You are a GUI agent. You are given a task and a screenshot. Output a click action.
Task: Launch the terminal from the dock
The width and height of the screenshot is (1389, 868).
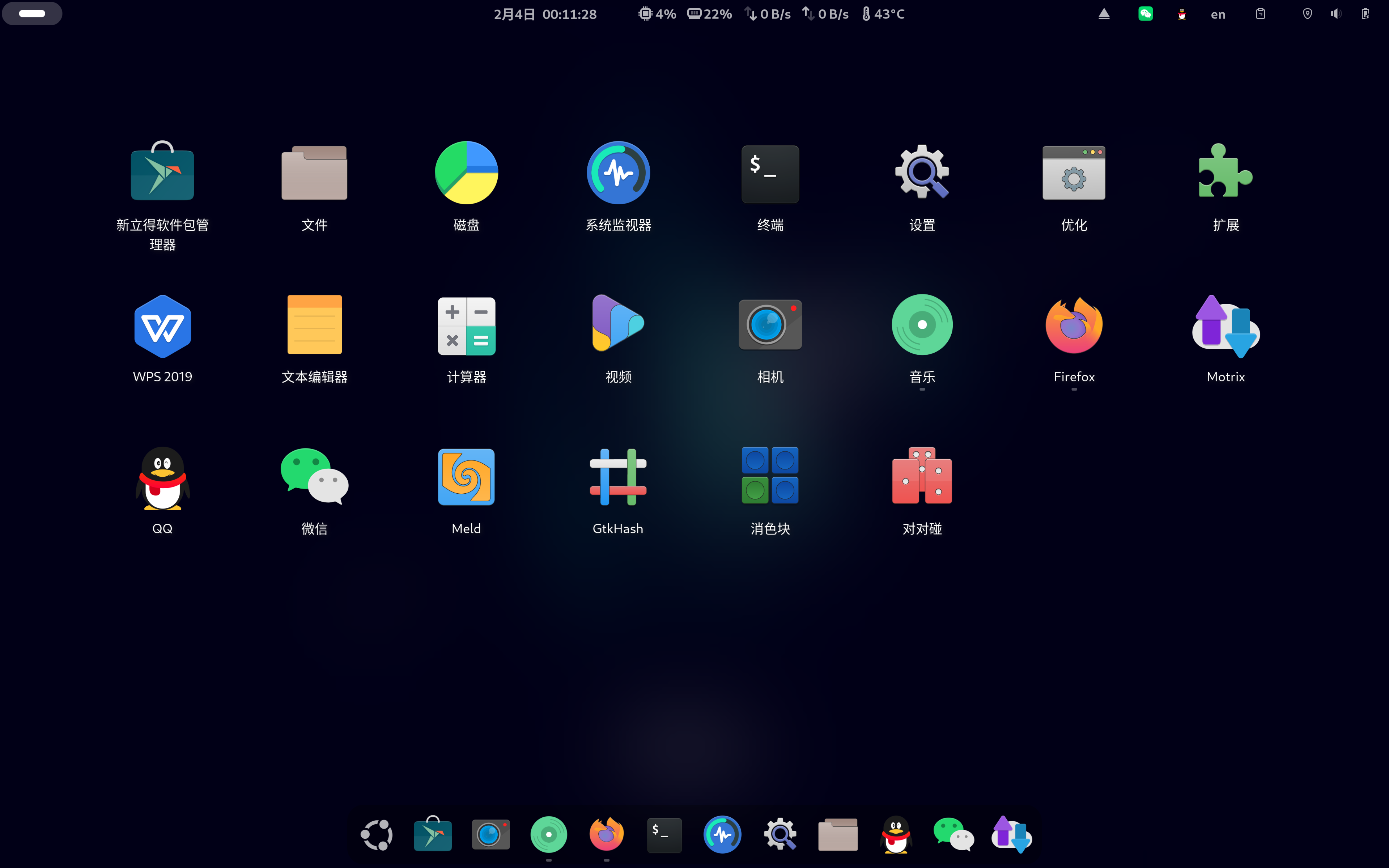pyautogui.click(x=664, y=835)
